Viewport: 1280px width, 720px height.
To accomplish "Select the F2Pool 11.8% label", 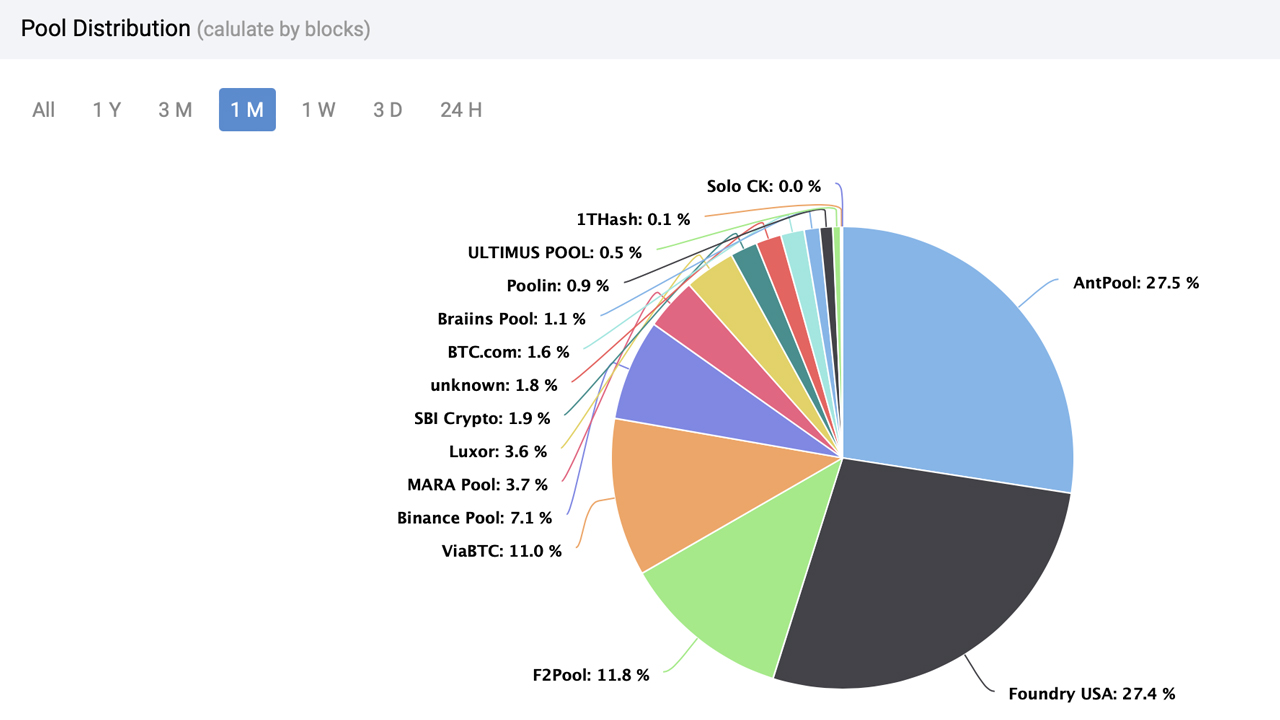I will [591, 675].
